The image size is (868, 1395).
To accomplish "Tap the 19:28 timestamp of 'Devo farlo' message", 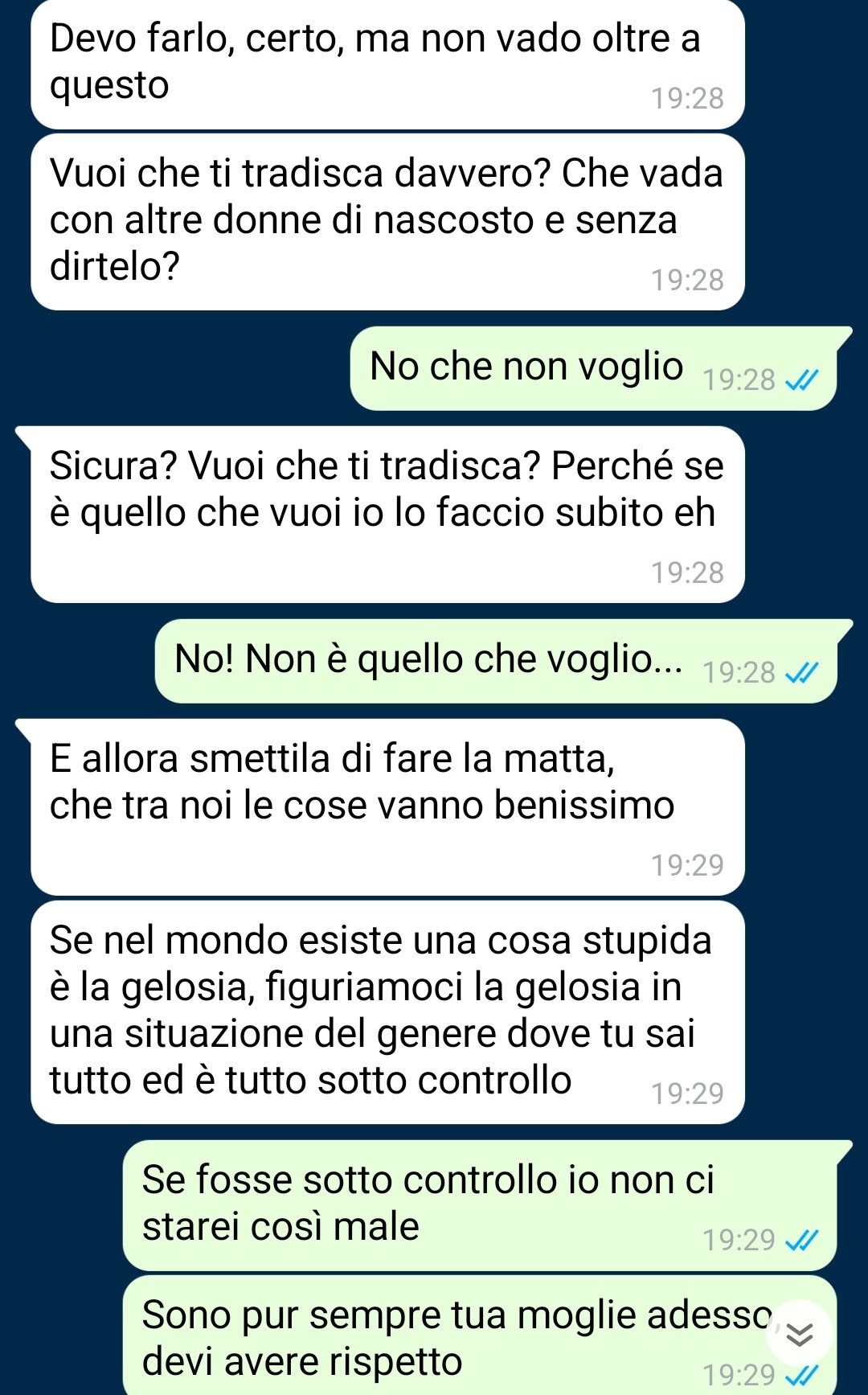I will [x=687, y=98].
